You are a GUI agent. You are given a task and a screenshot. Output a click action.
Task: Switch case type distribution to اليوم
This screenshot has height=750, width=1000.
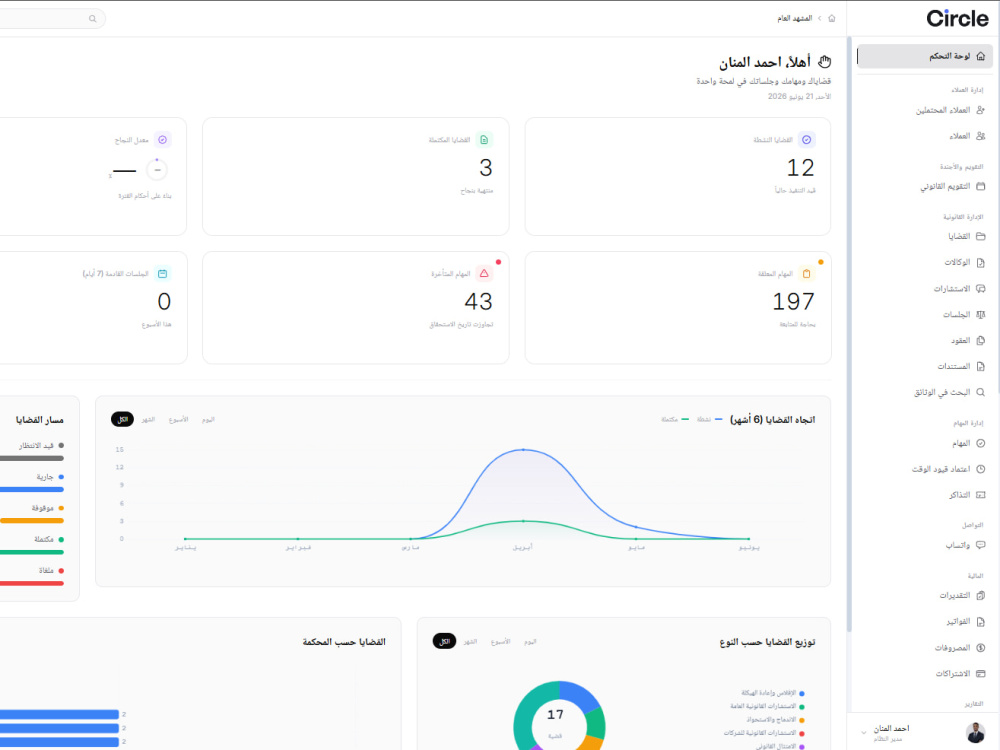point(531,642)
